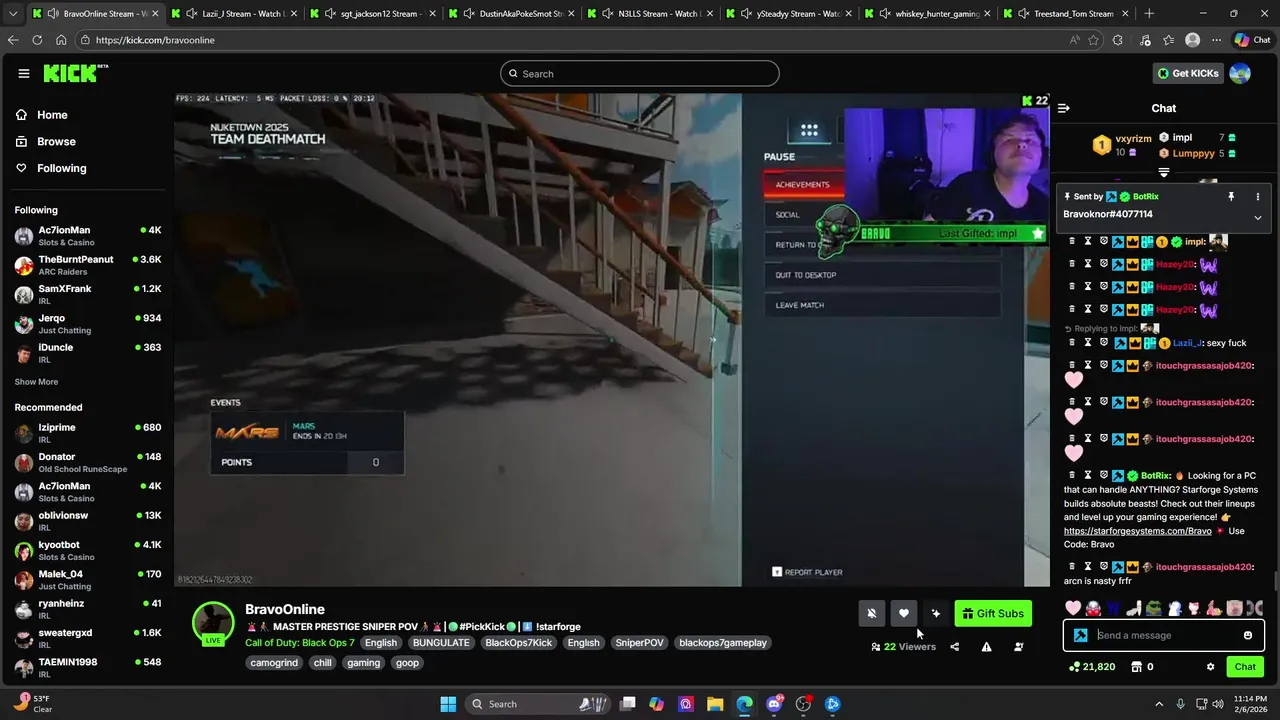The height and width of the screenshot is (720, 1280).
Task: Open the chat settings gear
Action: coord(1210,667)
